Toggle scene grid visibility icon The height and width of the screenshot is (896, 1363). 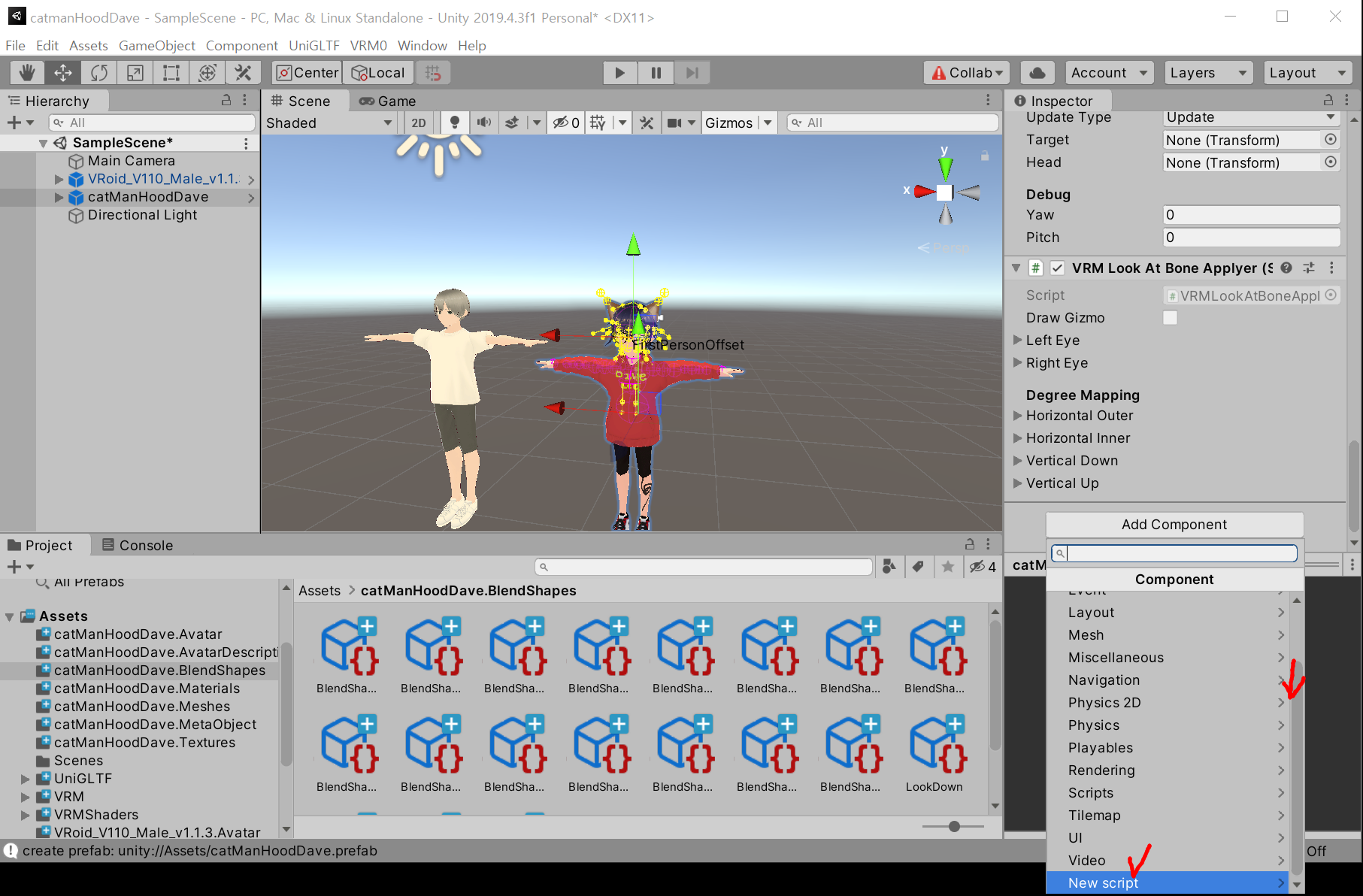[x=598, y=123]
